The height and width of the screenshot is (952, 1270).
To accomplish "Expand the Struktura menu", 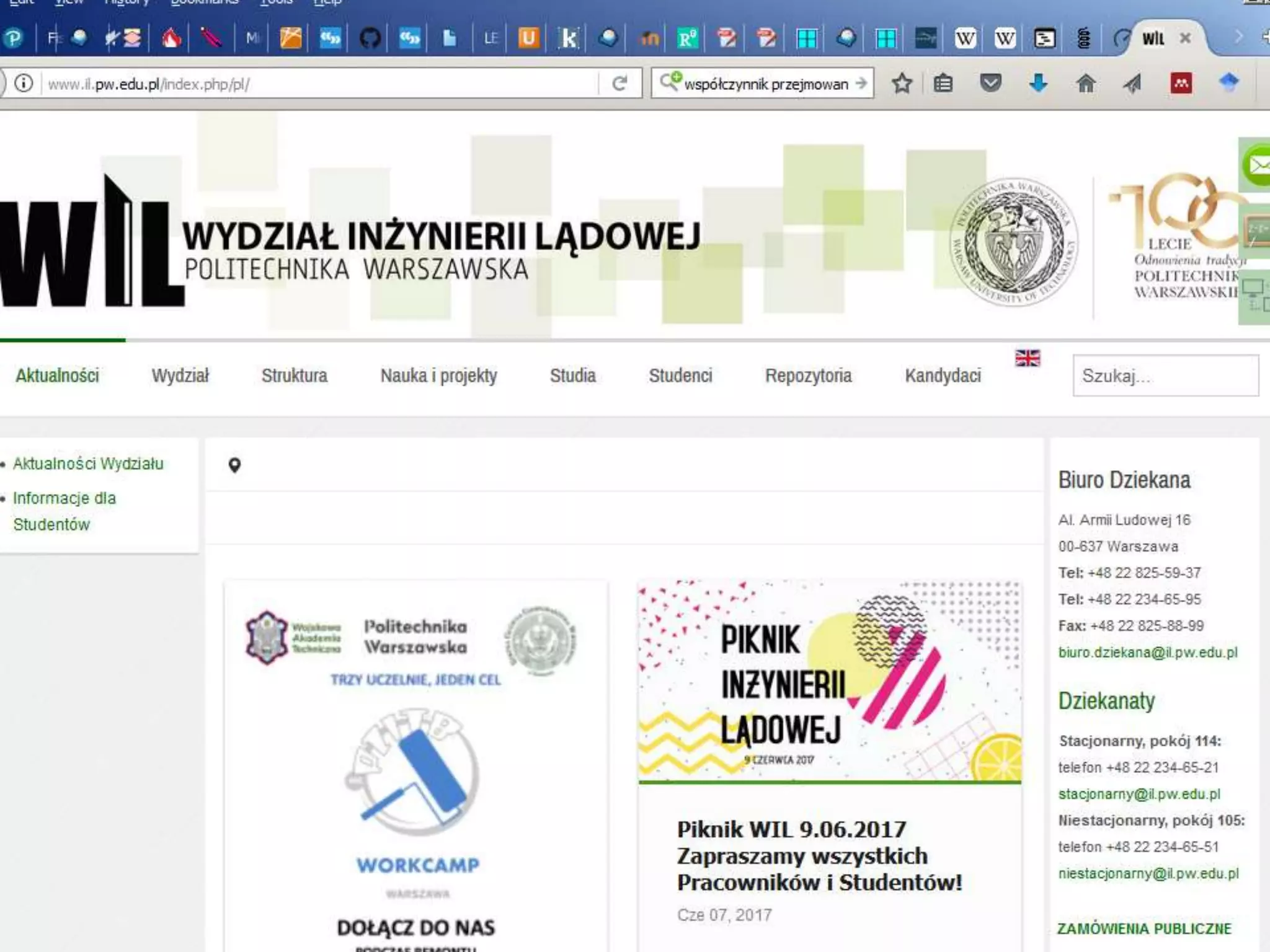I will [294, 376].
